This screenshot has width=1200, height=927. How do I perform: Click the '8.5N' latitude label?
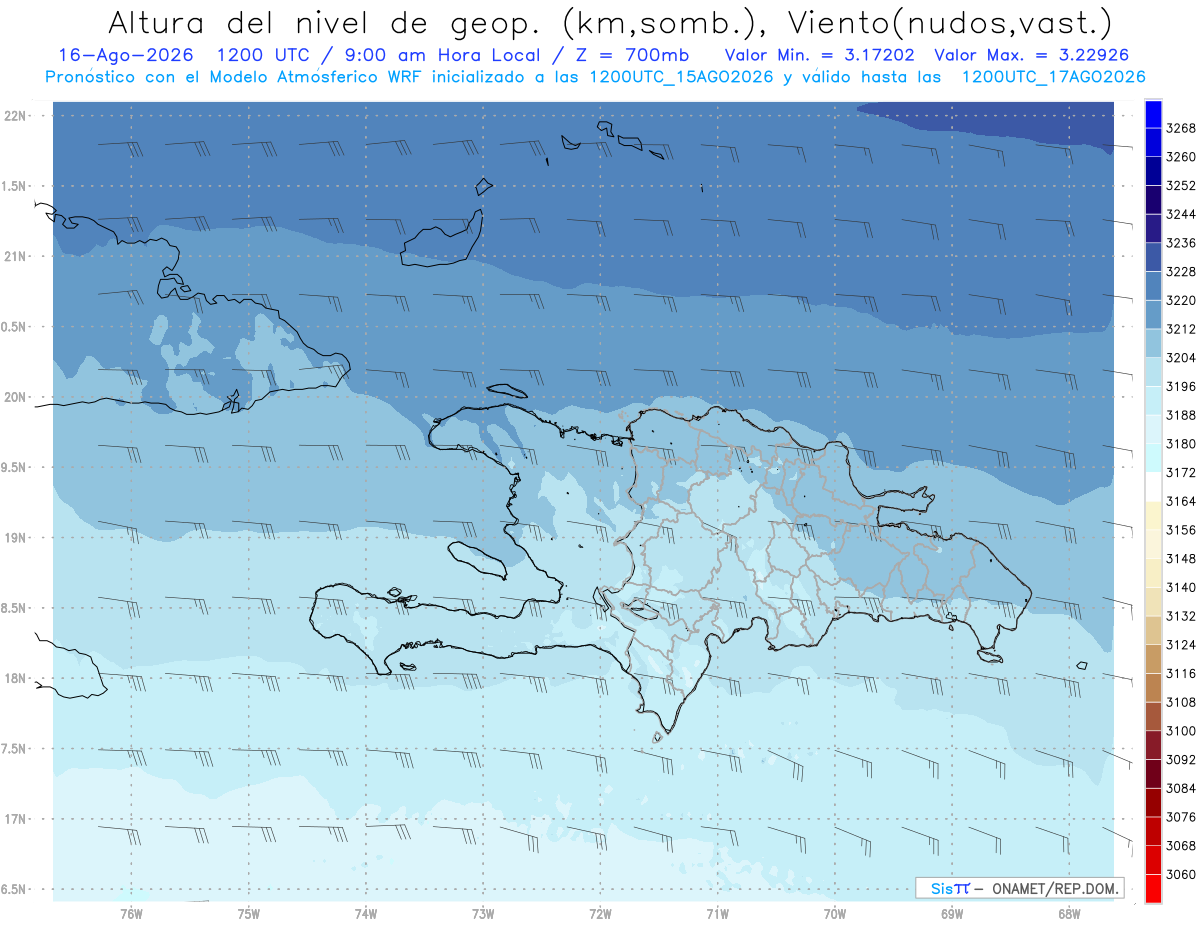click(15, 608)
